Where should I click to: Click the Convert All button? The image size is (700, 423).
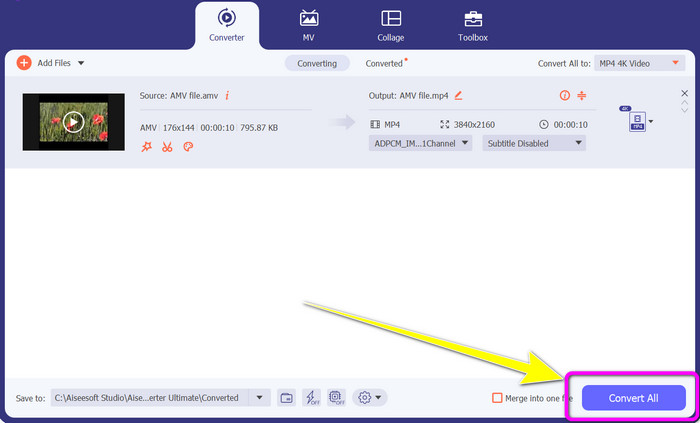point(633,397)
